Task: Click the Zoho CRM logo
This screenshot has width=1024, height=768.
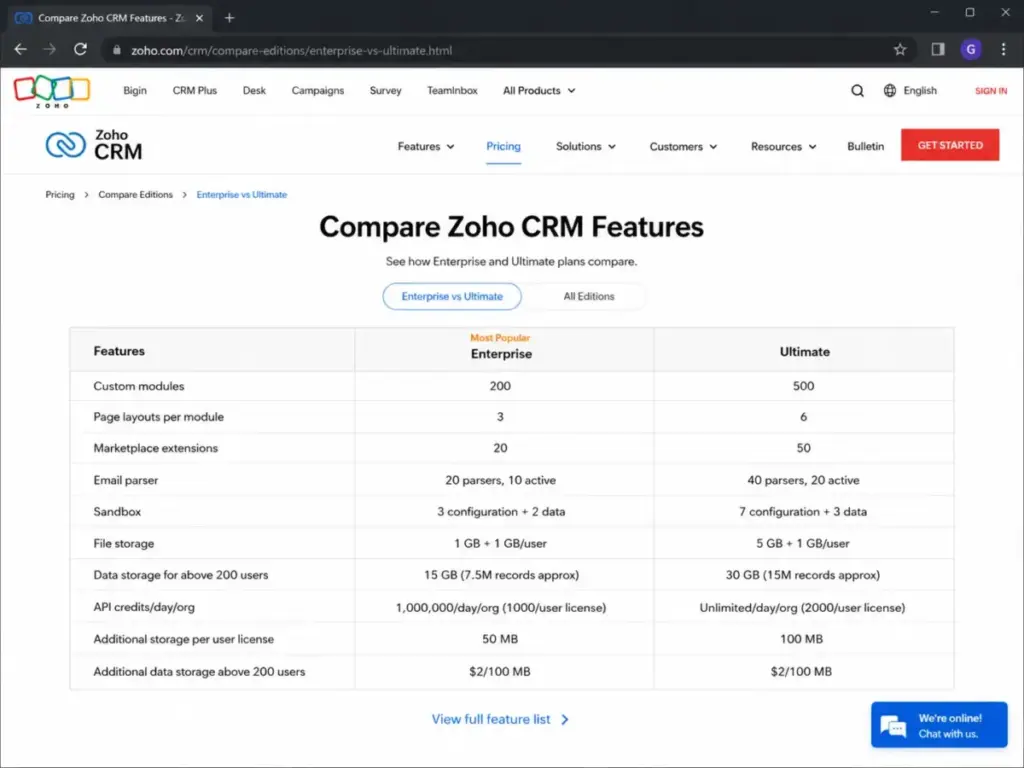Action: click(x=94, y=145)
